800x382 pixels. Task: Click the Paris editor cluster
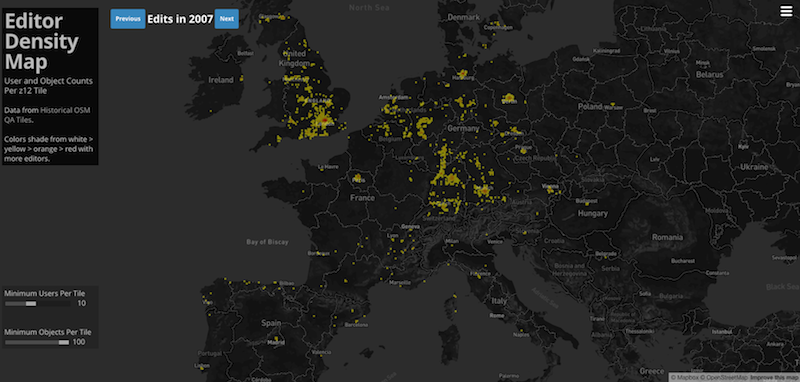coord(357,179)
